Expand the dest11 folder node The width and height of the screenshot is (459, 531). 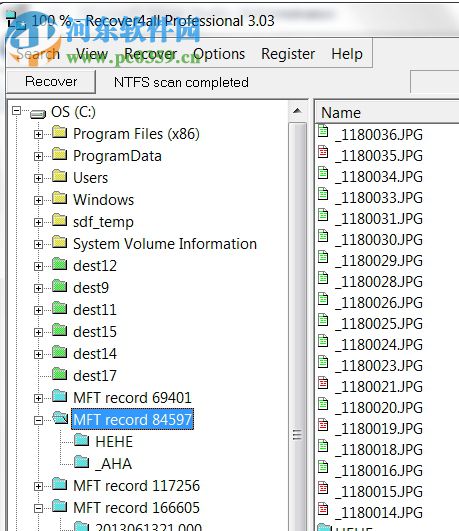pos(38,311)
